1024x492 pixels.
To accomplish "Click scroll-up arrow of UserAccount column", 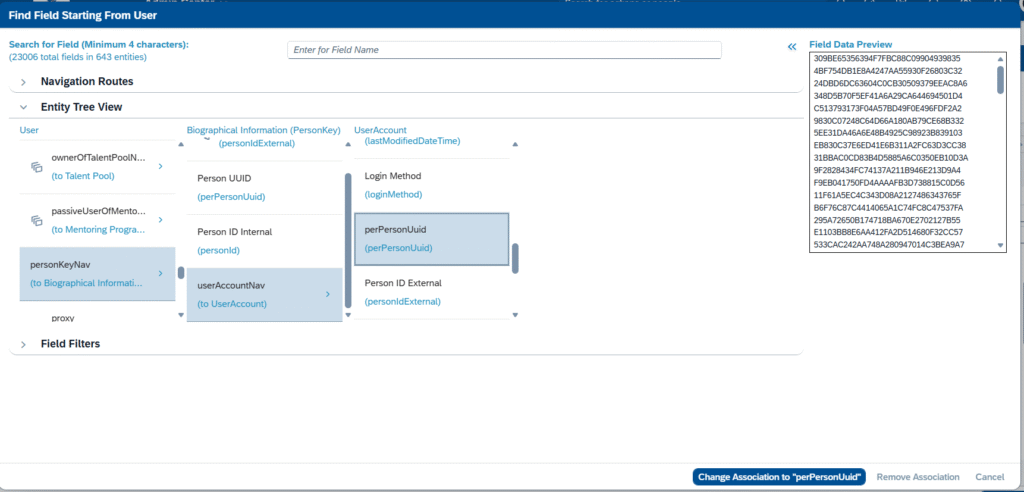I will click(x=516, y=145).
